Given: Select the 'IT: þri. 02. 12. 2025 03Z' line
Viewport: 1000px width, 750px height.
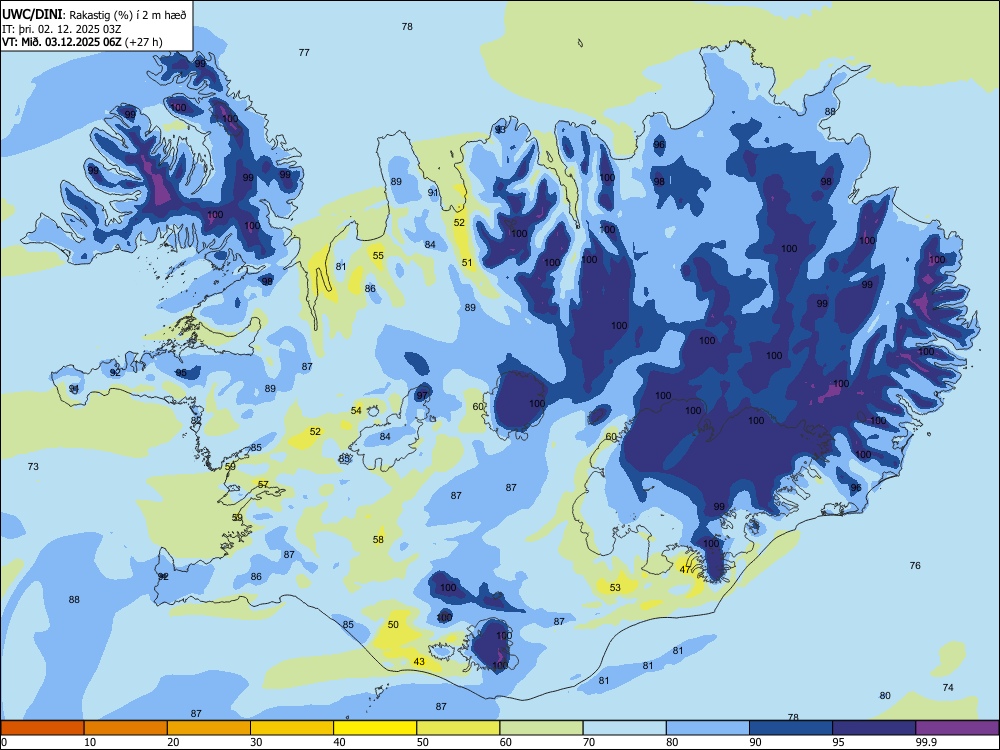Looking at the screenshot, I should point(61,29).
